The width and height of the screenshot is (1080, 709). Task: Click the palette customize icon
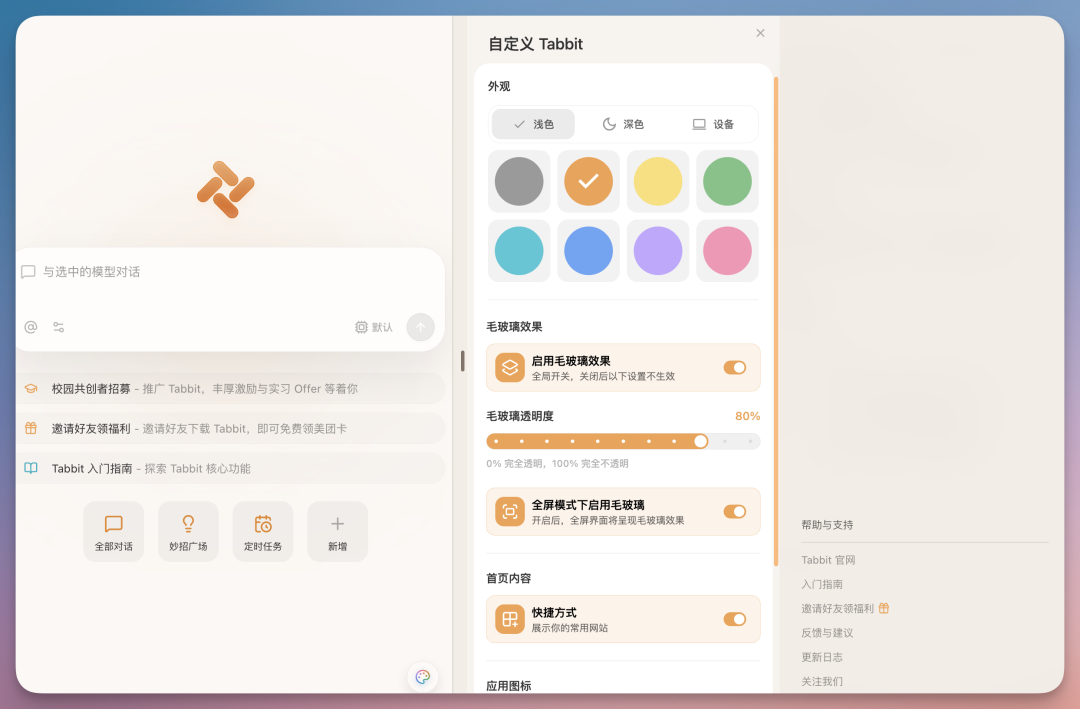tap(423, 677)
